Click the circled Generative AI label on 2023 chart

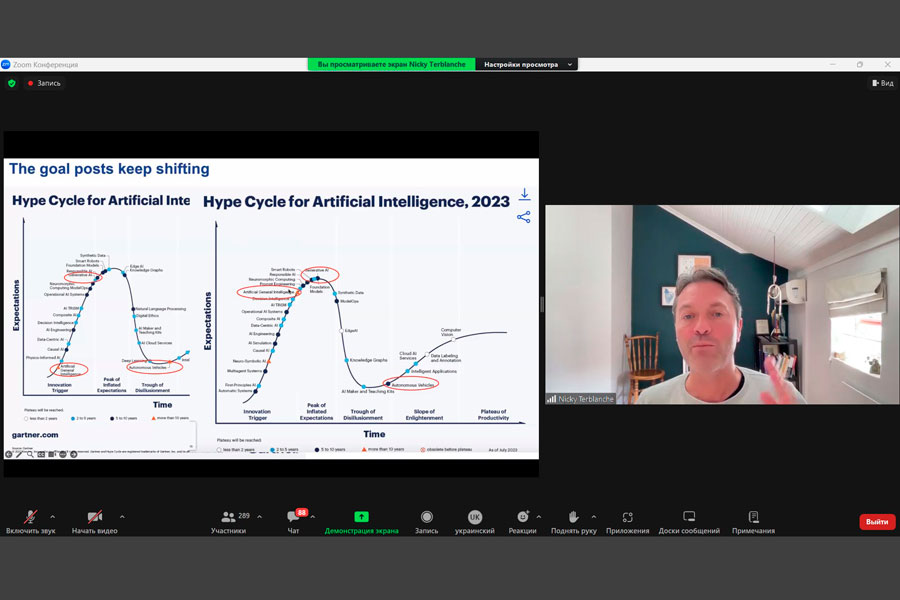[x=317, y=270]
